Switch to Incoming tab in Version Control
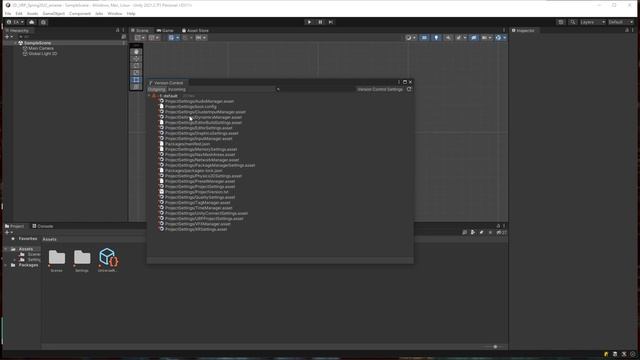640x360 pixels. click(x=177, y=89)
